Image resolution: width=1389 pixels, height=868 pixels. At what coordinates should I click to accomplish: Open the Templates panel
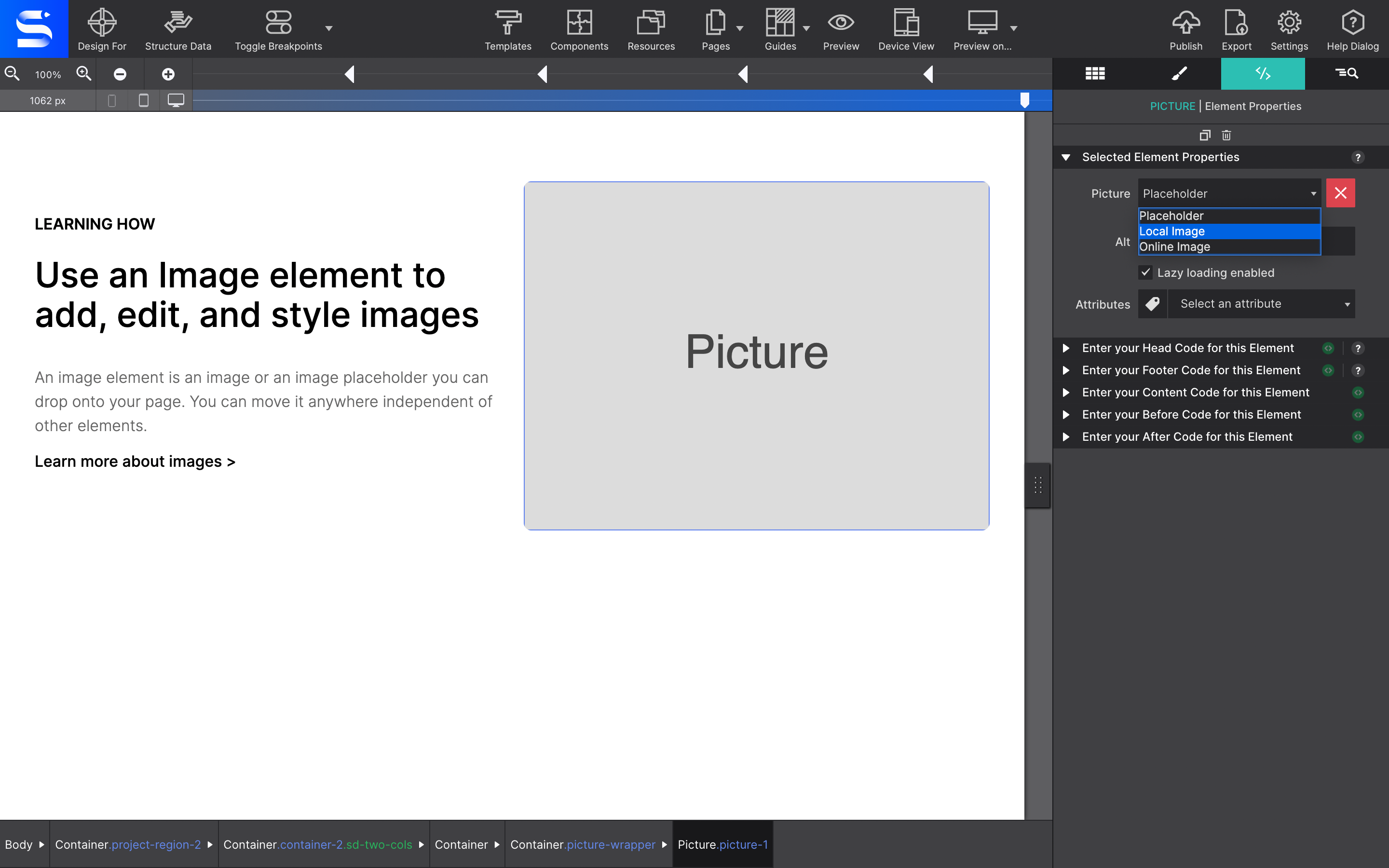[x=507, y=29]
